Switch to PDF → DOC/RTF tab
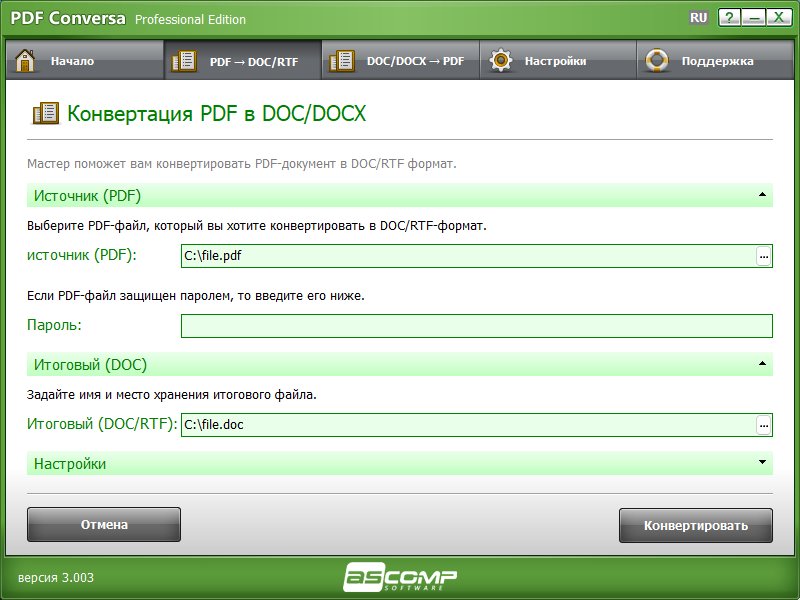This screenshot has height=600, width=800. 243,61
